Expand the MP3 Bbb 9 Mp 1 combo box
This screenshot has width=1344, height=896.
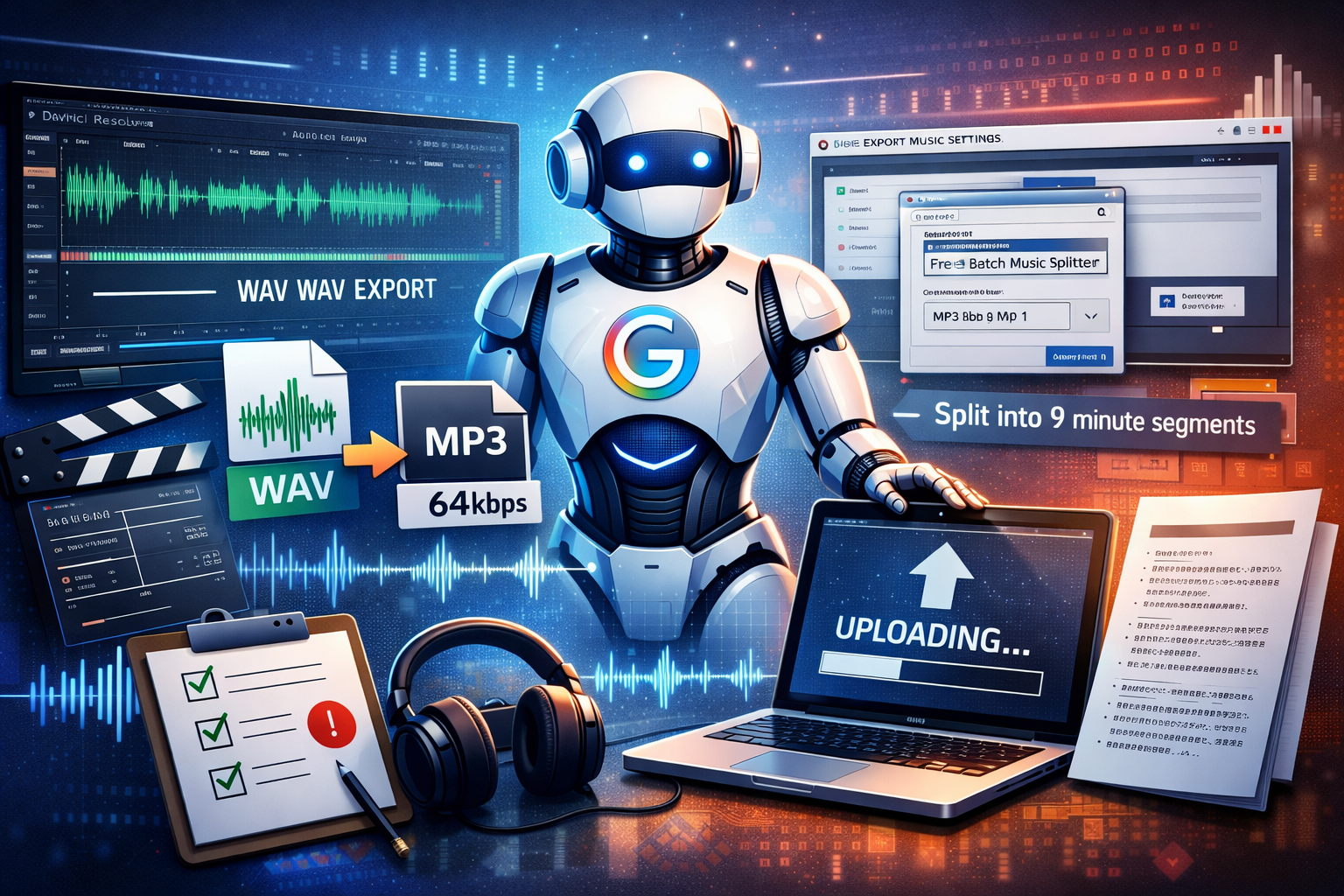tap(996, 317)
